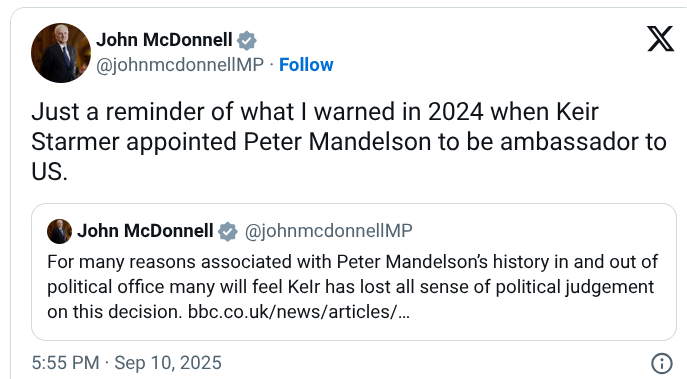Viewport: 687px width, 379px height.
Task: Open the bbc.co.uk/news/articles link
Action: [x=298, y=312]
